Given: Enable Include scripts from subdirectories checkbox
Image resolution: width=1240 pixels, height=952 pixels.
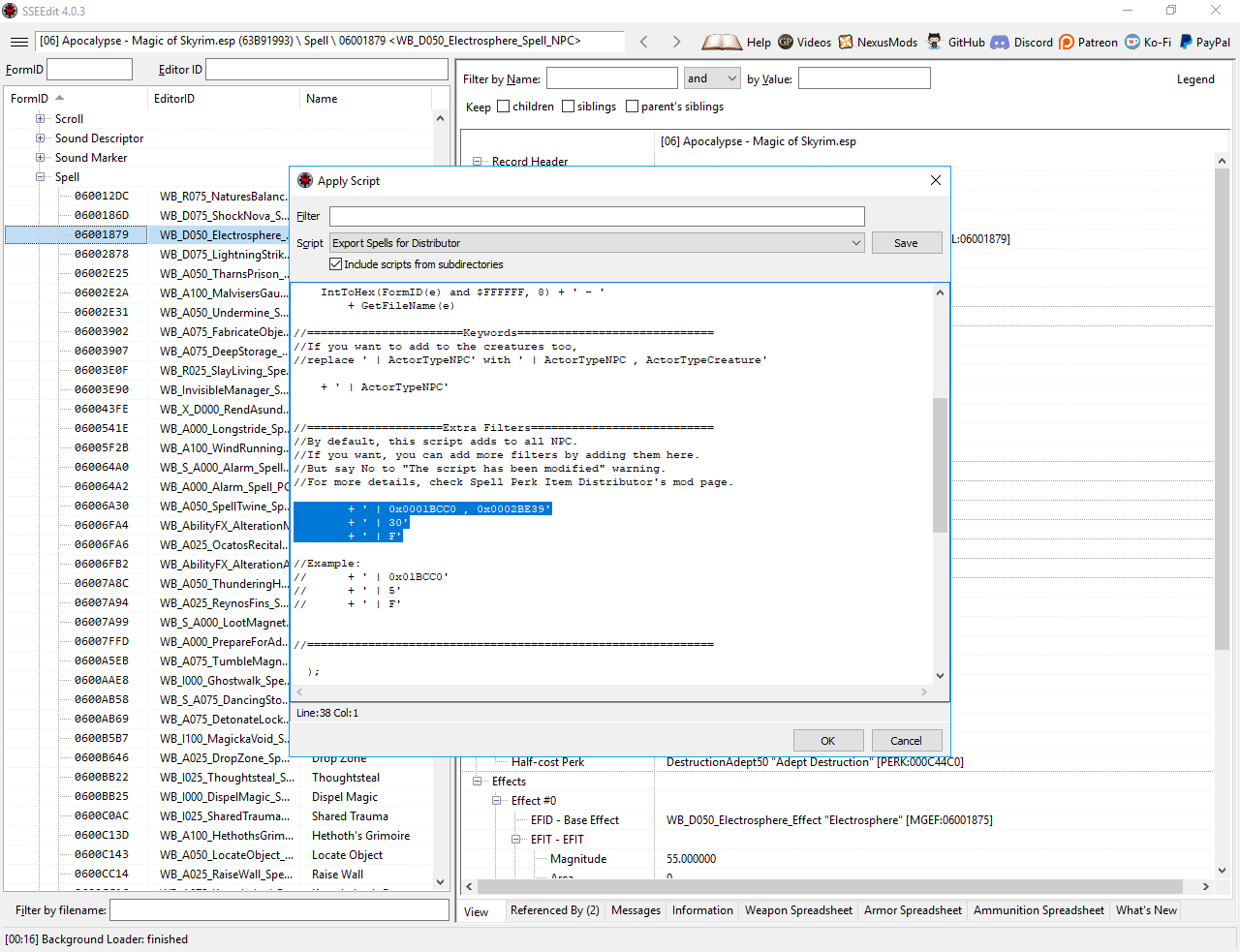Looking at the screenshot, I should pyautogui.click(x=336, y=264).
